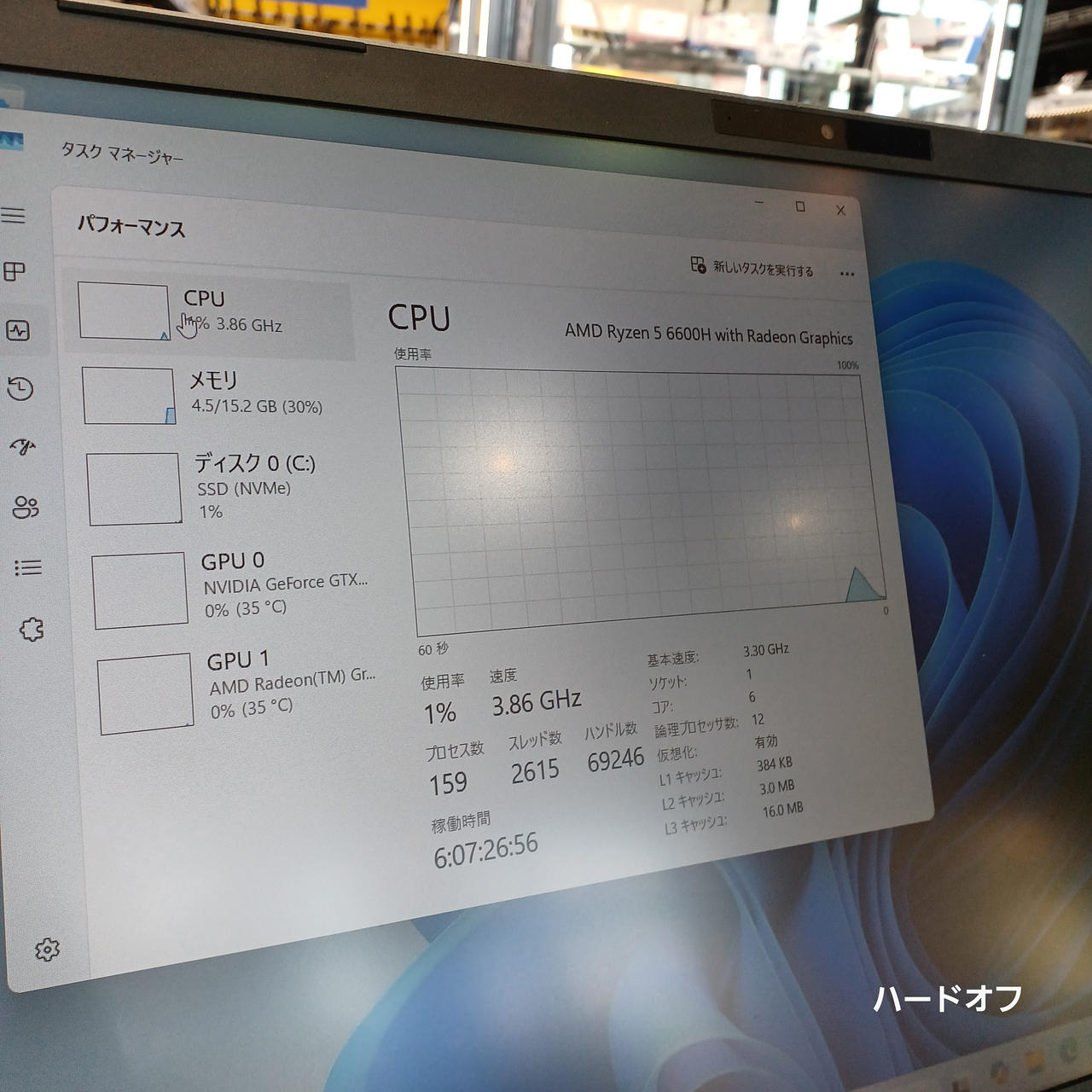
Task: Click the 60 秒 label below the graph
Action: (x=433, y=649)
